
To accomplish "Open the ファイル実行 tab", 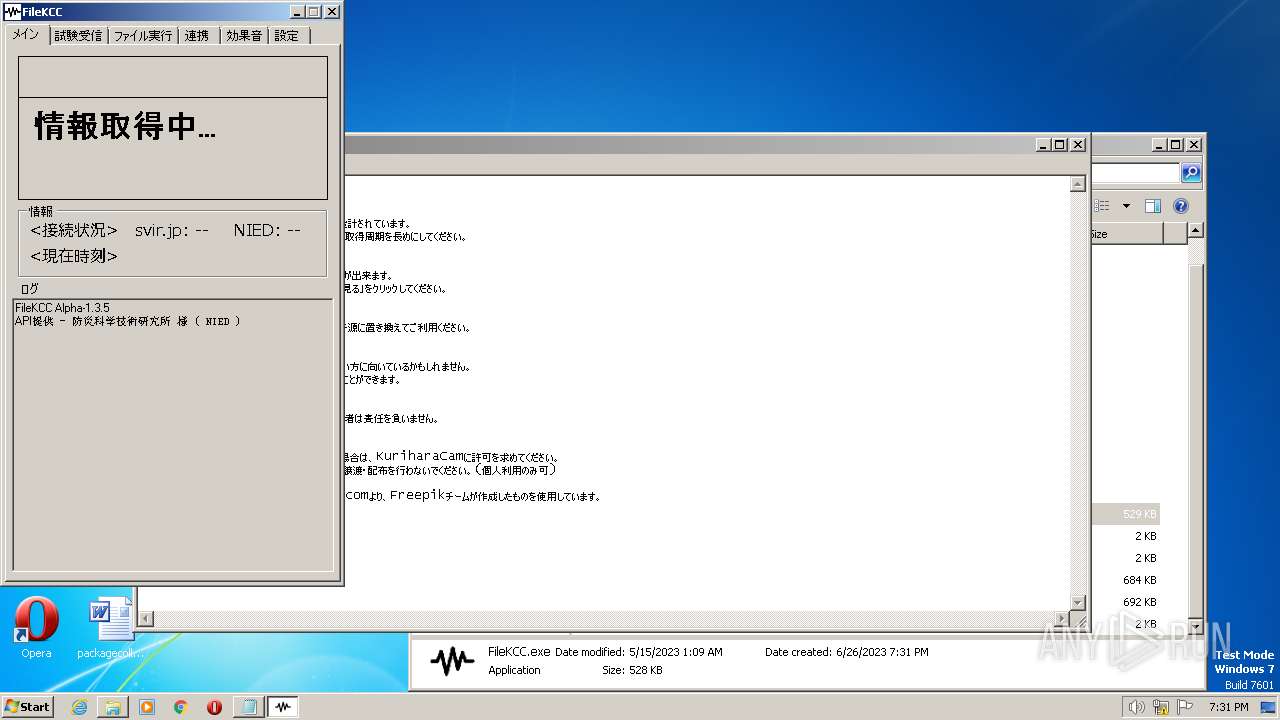I will pos(143,36).
